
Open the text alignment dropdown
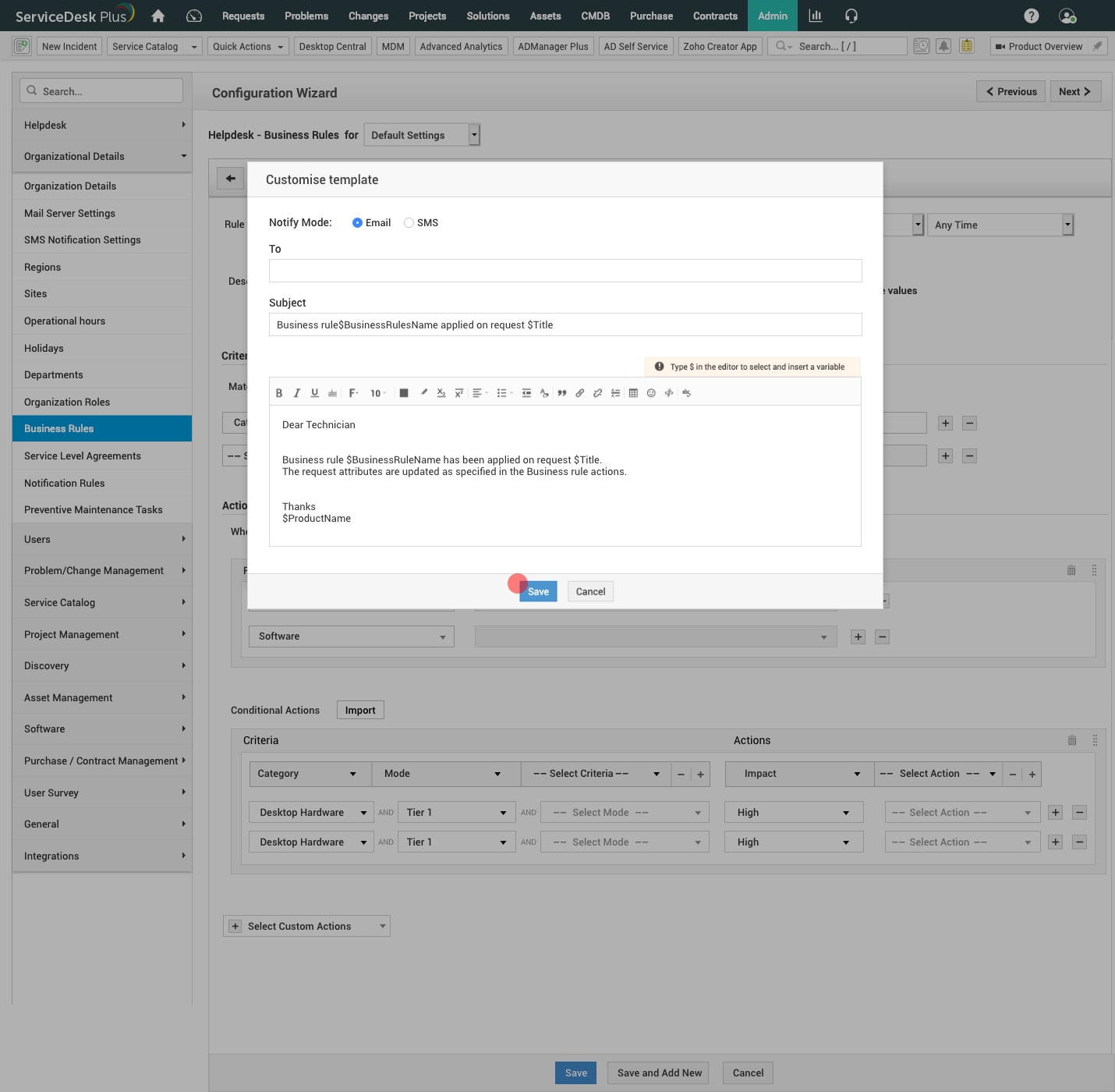click(480, 393)
